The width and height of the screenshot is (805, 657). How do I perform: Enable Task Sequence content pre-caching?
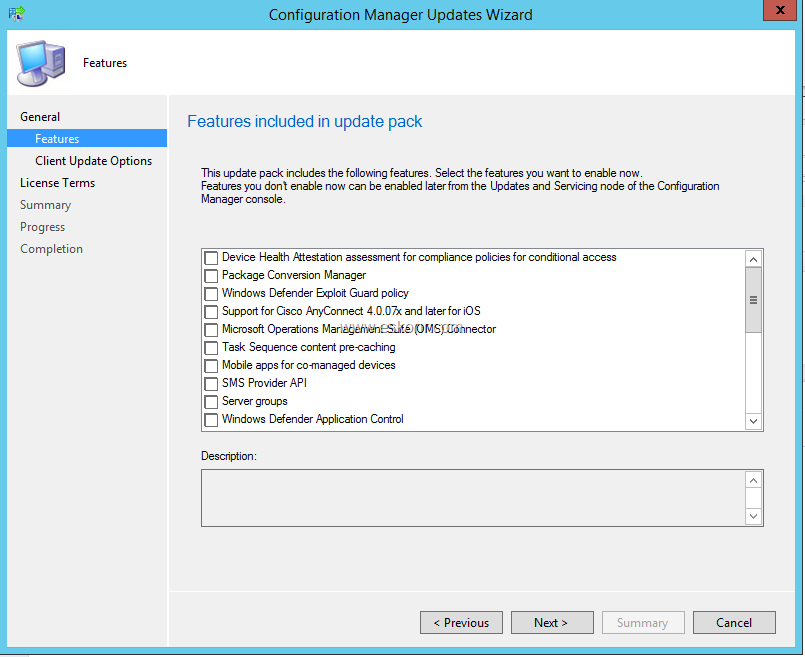211,348
